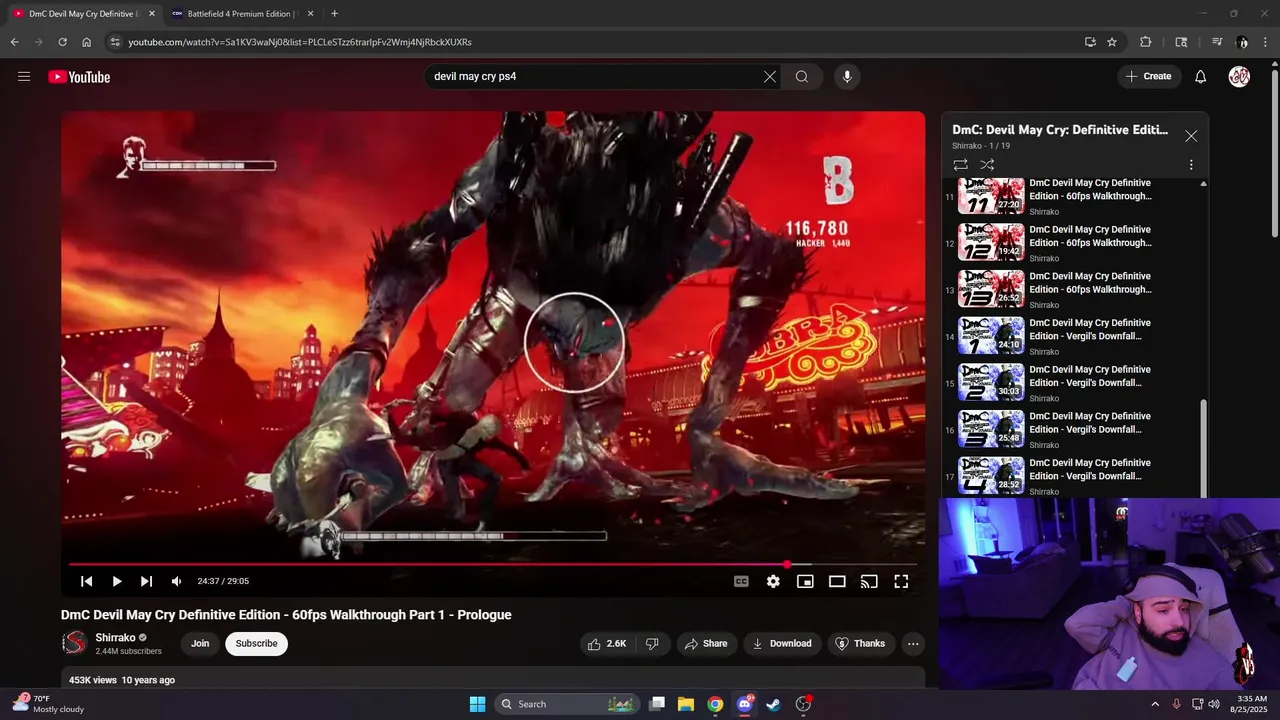Go back in browser history
The height and width of the screenshot is (720, 1280).
coord(14,42)
